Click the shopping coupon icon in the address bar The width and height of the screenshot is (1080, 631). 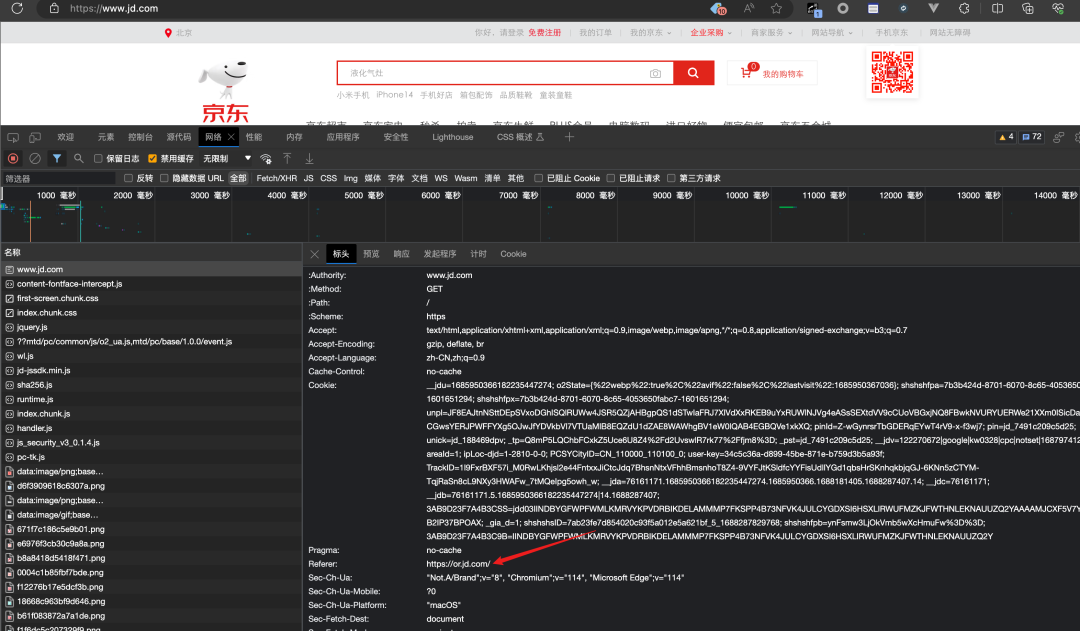(x=718, y=8)
